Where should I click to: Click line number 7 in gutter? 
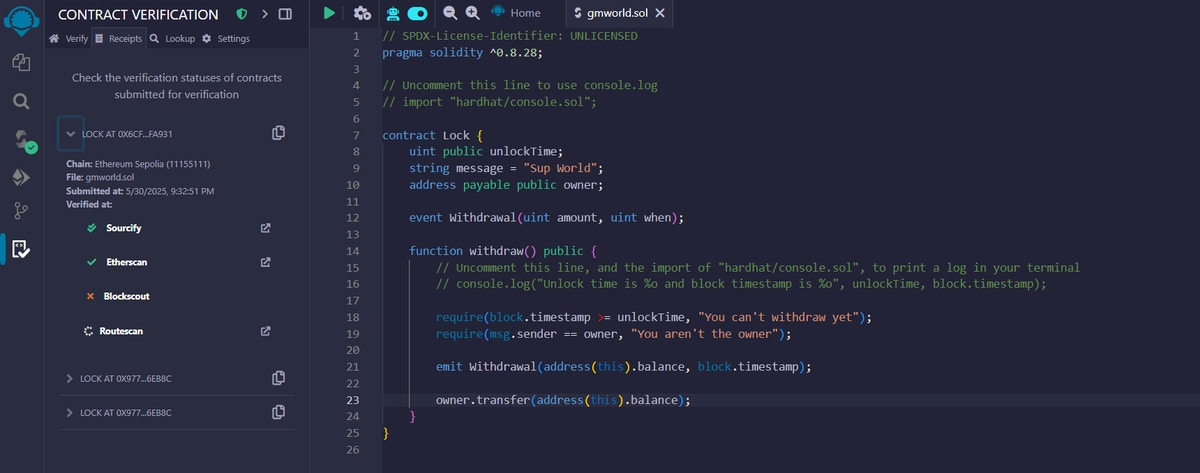tap(355, 135)
